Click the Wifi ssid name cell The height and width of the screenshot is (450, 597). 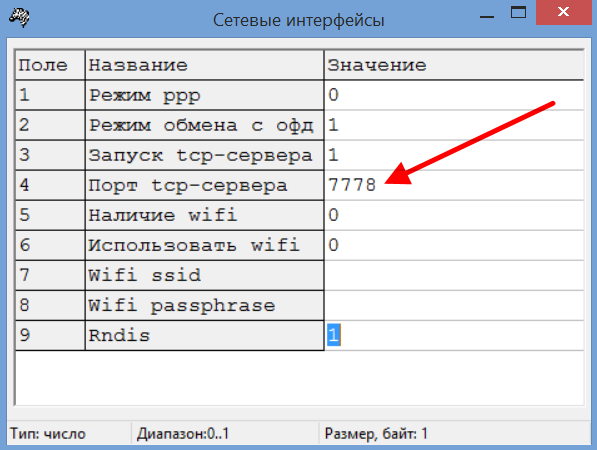coord(204,275)
